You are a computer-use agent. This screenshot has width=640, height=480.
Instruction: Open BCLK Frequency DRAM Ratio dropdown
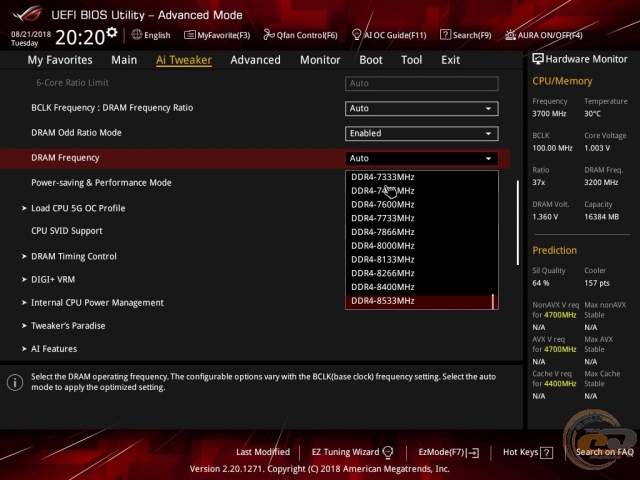click(x=421, y=108)
